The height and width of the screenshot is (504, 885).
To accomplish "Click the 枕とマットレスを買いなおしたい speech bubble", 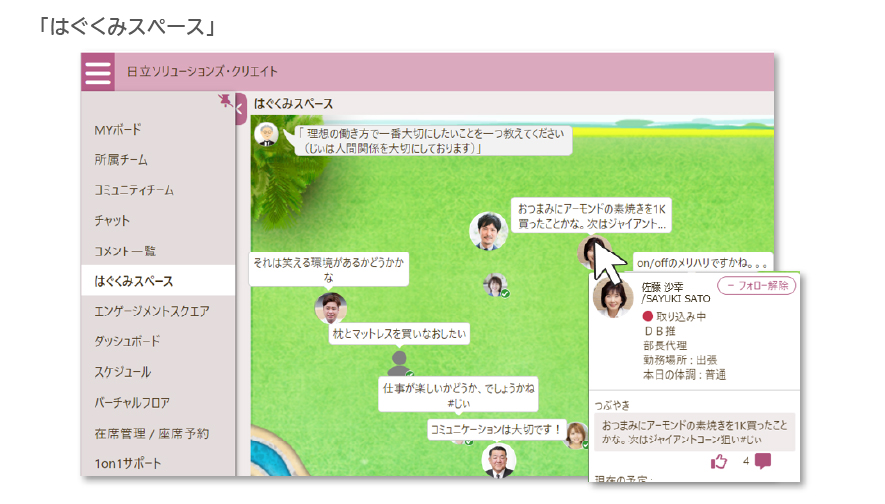I will (399, 336).
